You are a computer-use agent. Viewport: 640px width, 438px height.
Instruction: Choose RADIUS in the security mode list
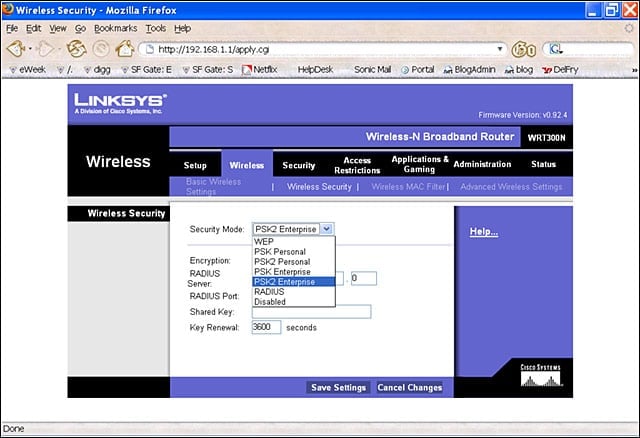point(294,291)
